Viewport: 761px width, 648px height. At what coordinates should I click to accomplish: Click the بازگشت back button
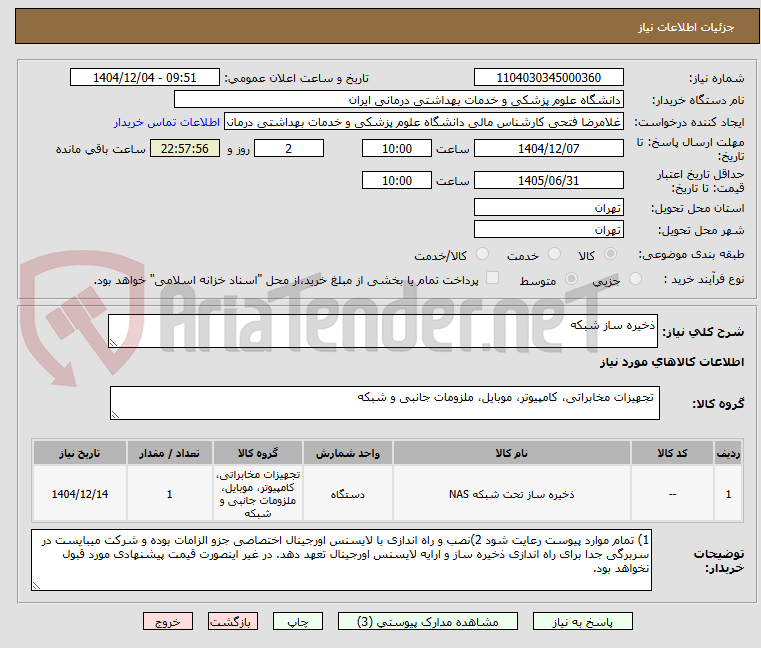[232, 621]
